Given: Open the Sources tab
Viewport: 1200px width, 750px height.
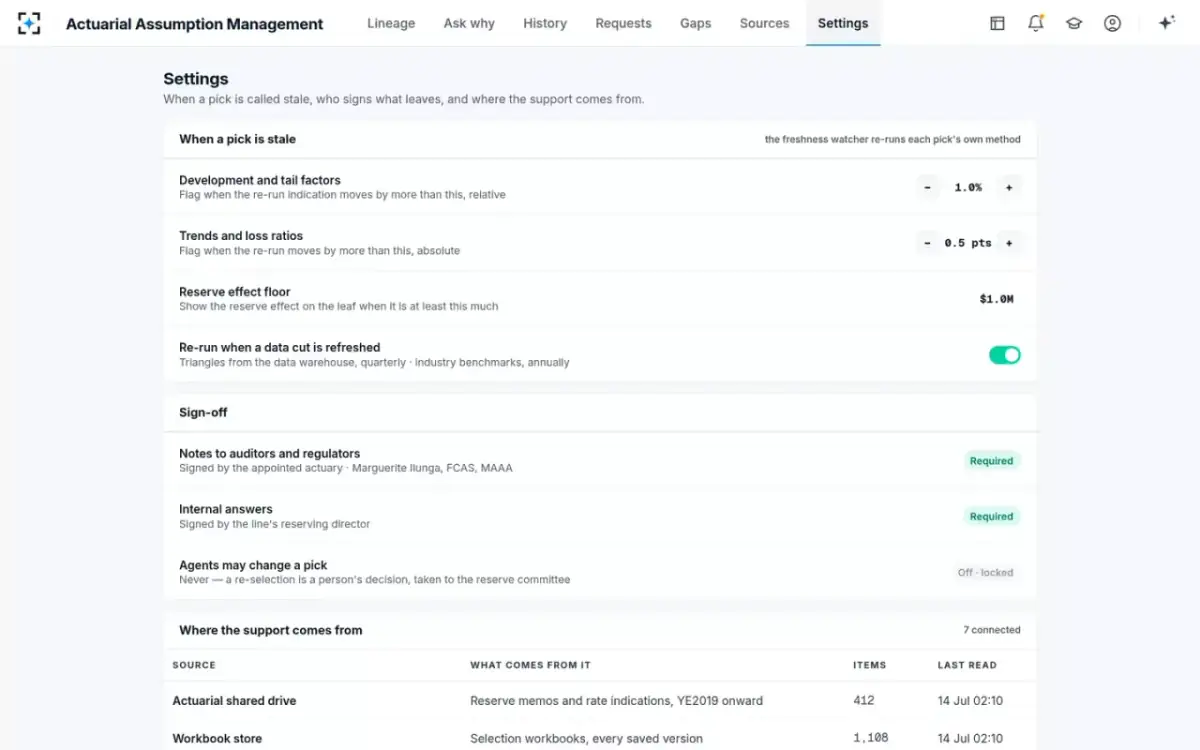Looking at the screenshot, I should pos(765,23).
